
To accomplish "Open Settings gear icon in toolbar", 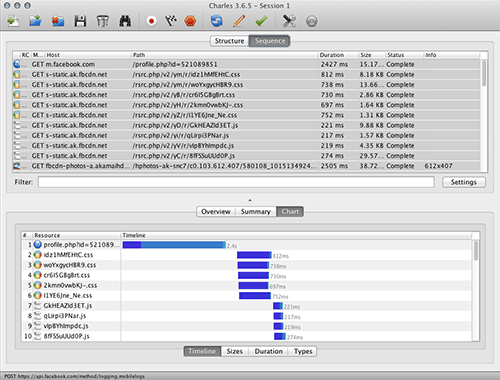I will pyautogui.click(x=312, y=21).
